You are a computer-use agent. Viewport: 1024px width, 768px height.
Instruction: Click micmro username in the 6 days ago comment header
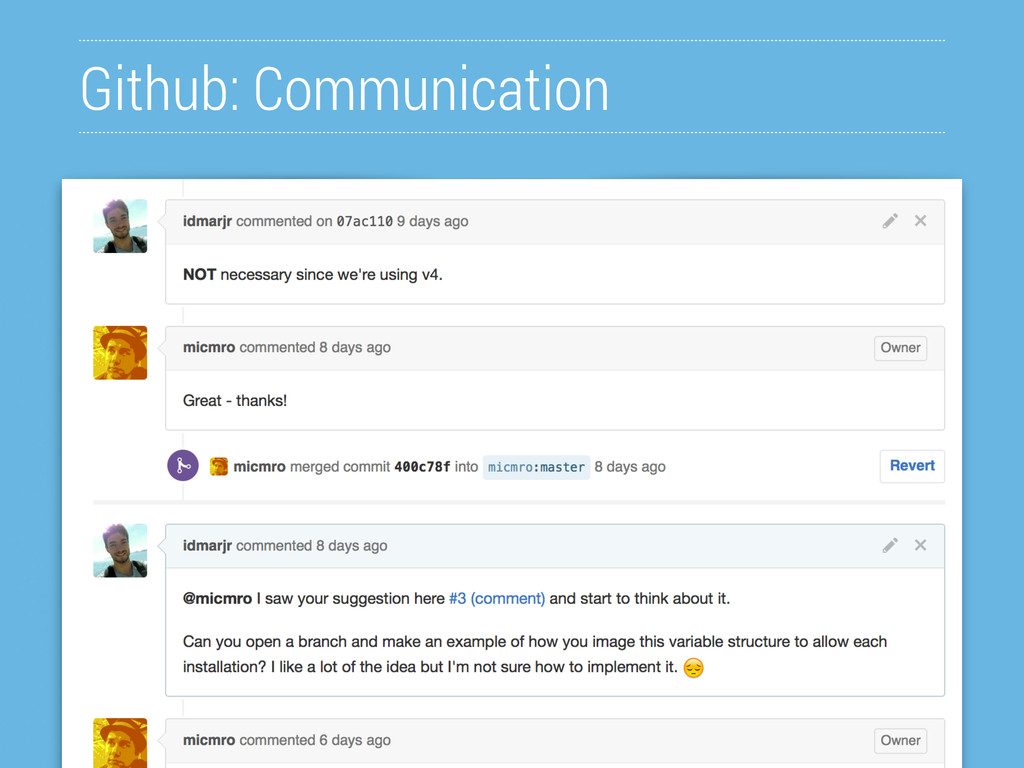tap(209, 740)
